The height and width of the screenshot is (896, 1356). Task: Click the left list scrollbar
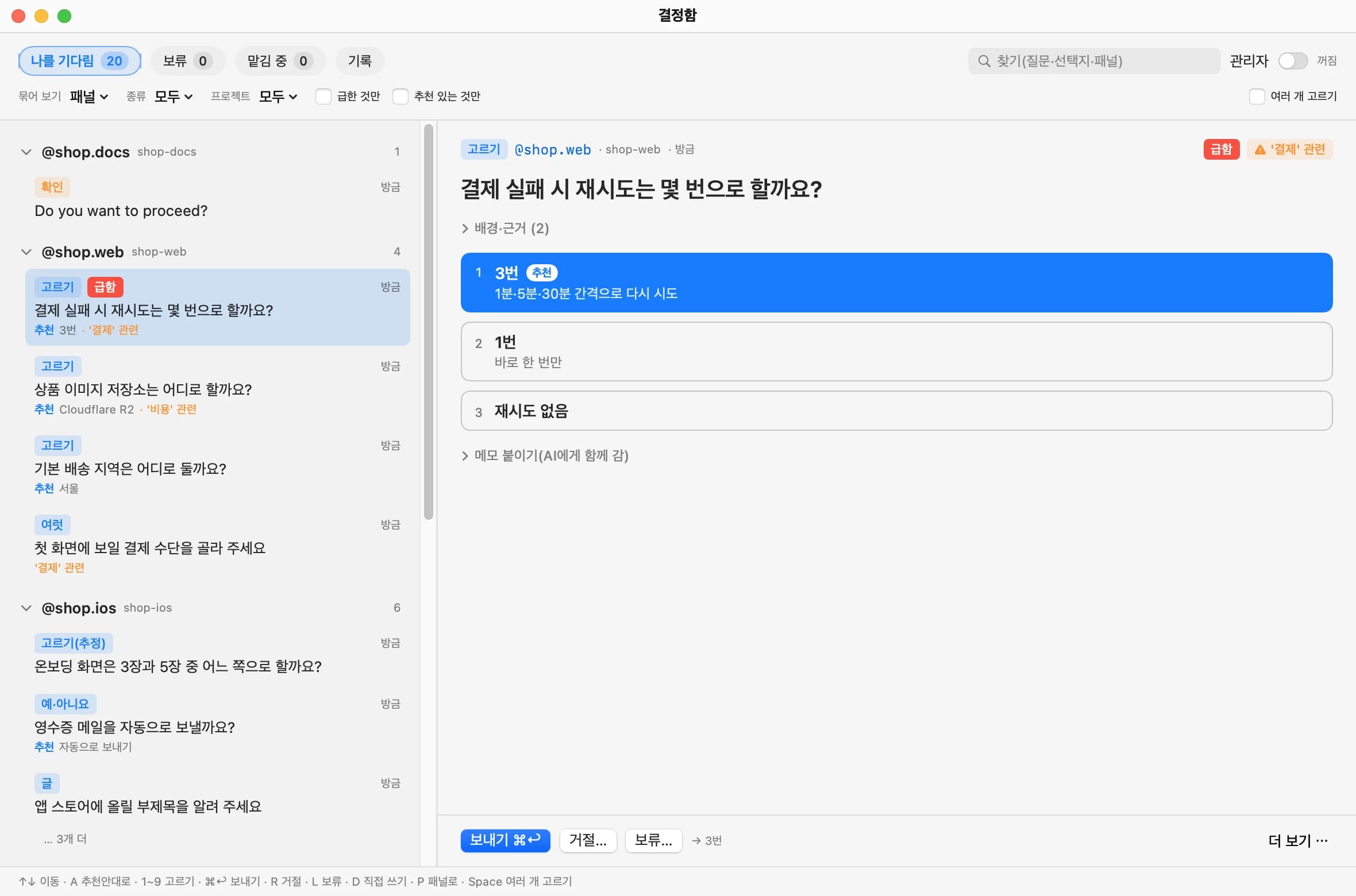pos(429,322)
